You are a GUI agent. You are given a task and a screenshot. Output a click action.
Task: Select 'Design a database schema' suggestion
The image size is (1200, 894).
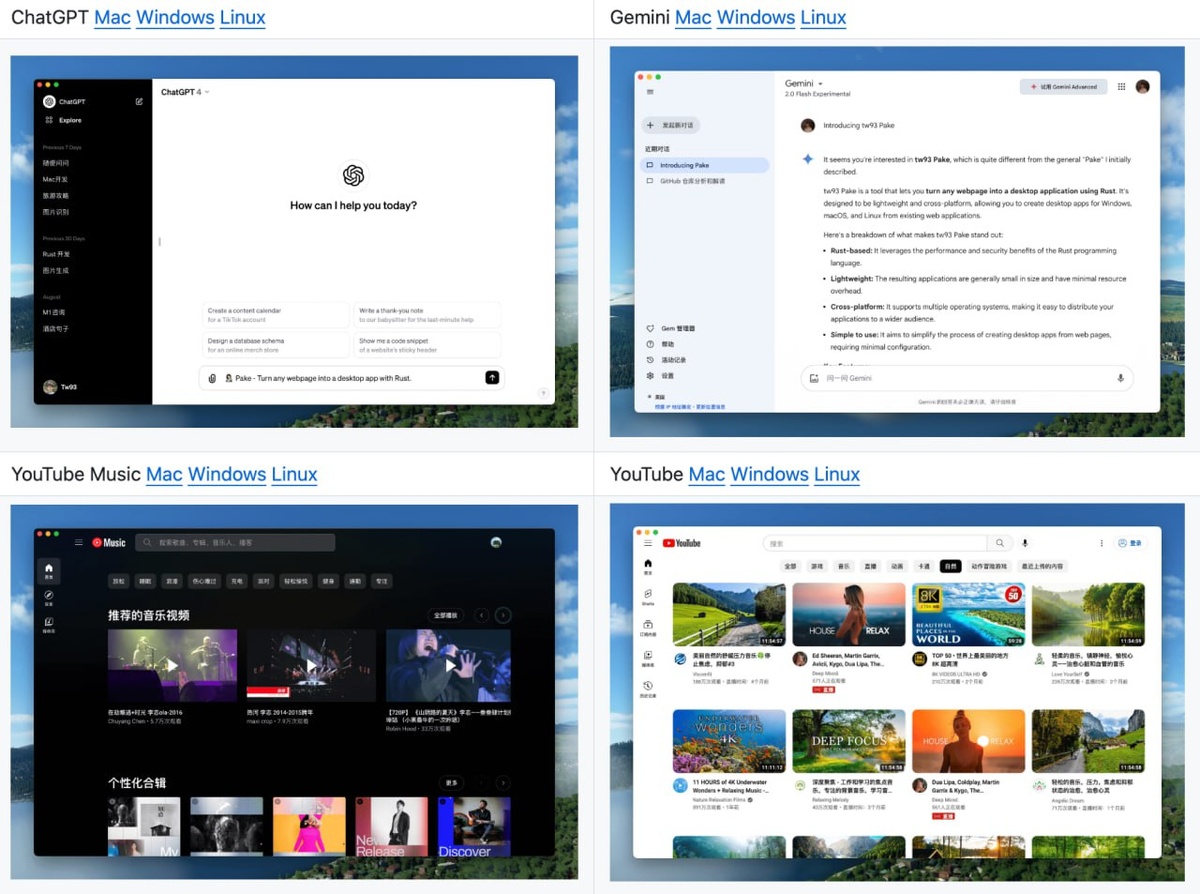[x=275, y=345]
